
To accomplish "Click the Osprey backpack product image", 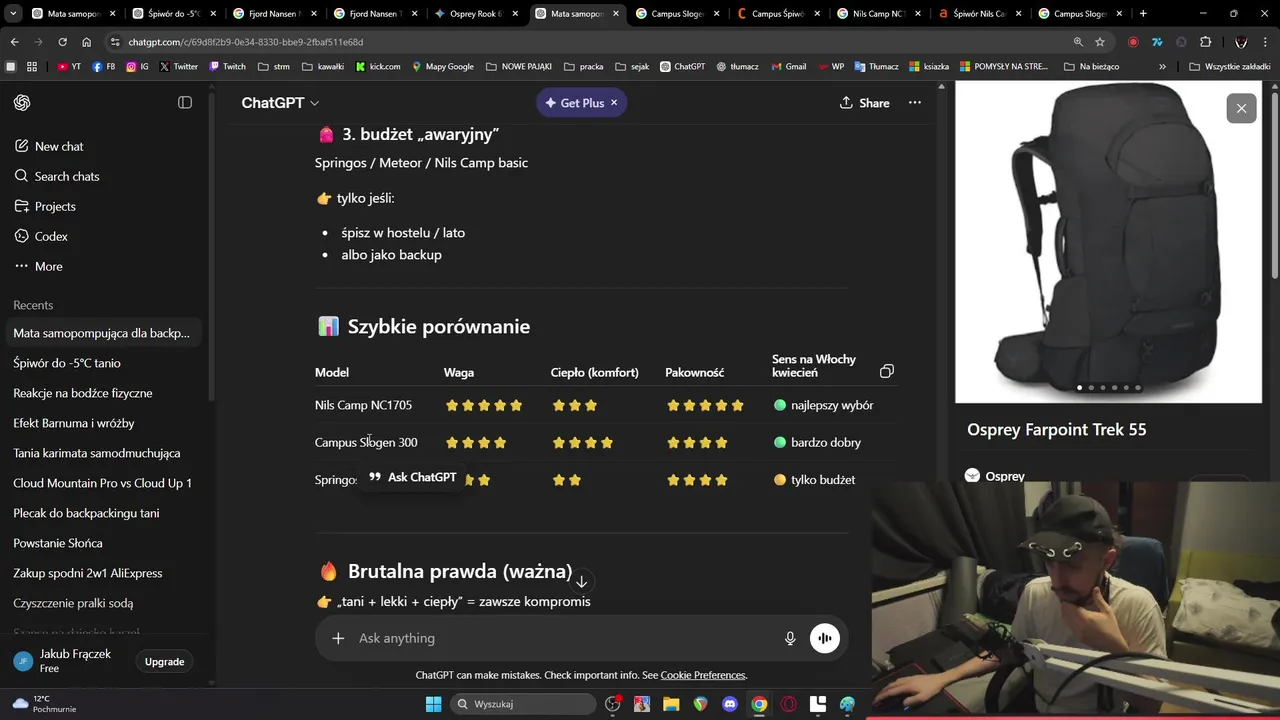I will coord(1110,241).
